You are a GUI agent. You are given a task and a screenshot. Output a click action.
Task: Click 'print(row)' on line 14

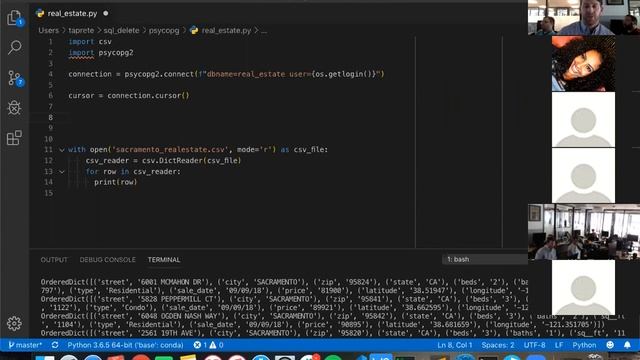tap(116, 182)
